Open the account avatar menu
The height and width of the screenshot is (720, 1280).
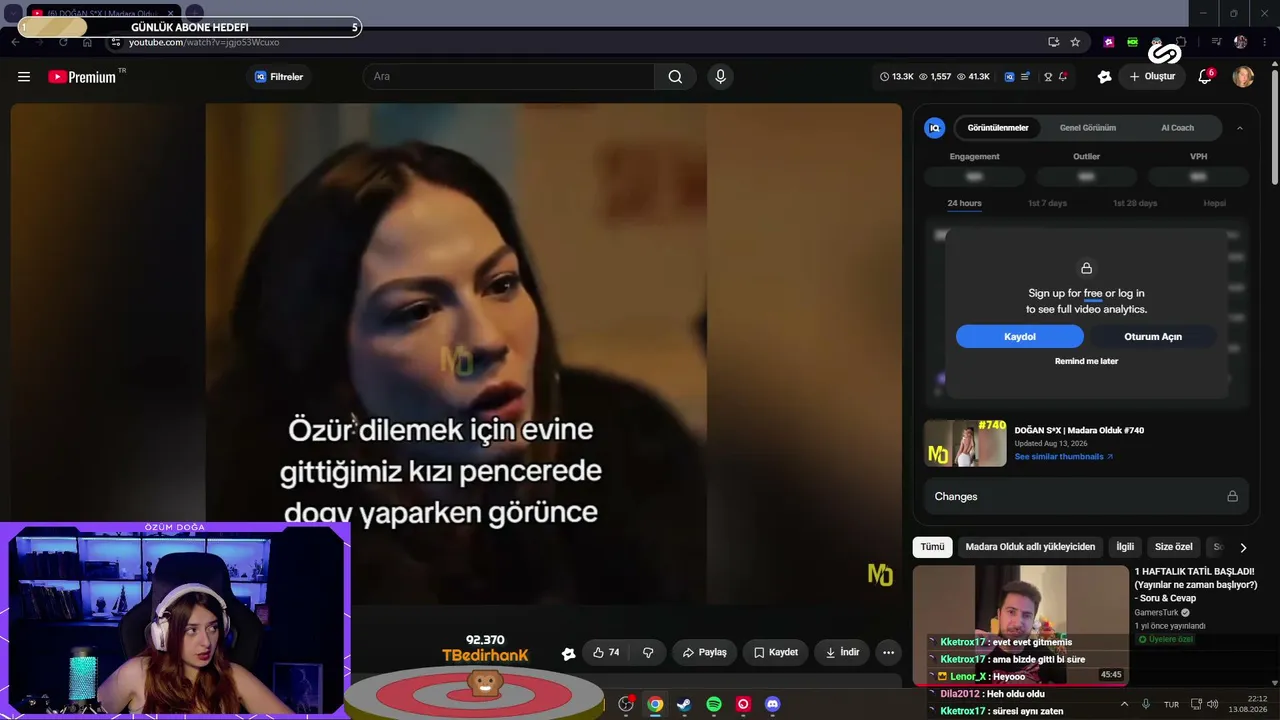pos(1243,77)
